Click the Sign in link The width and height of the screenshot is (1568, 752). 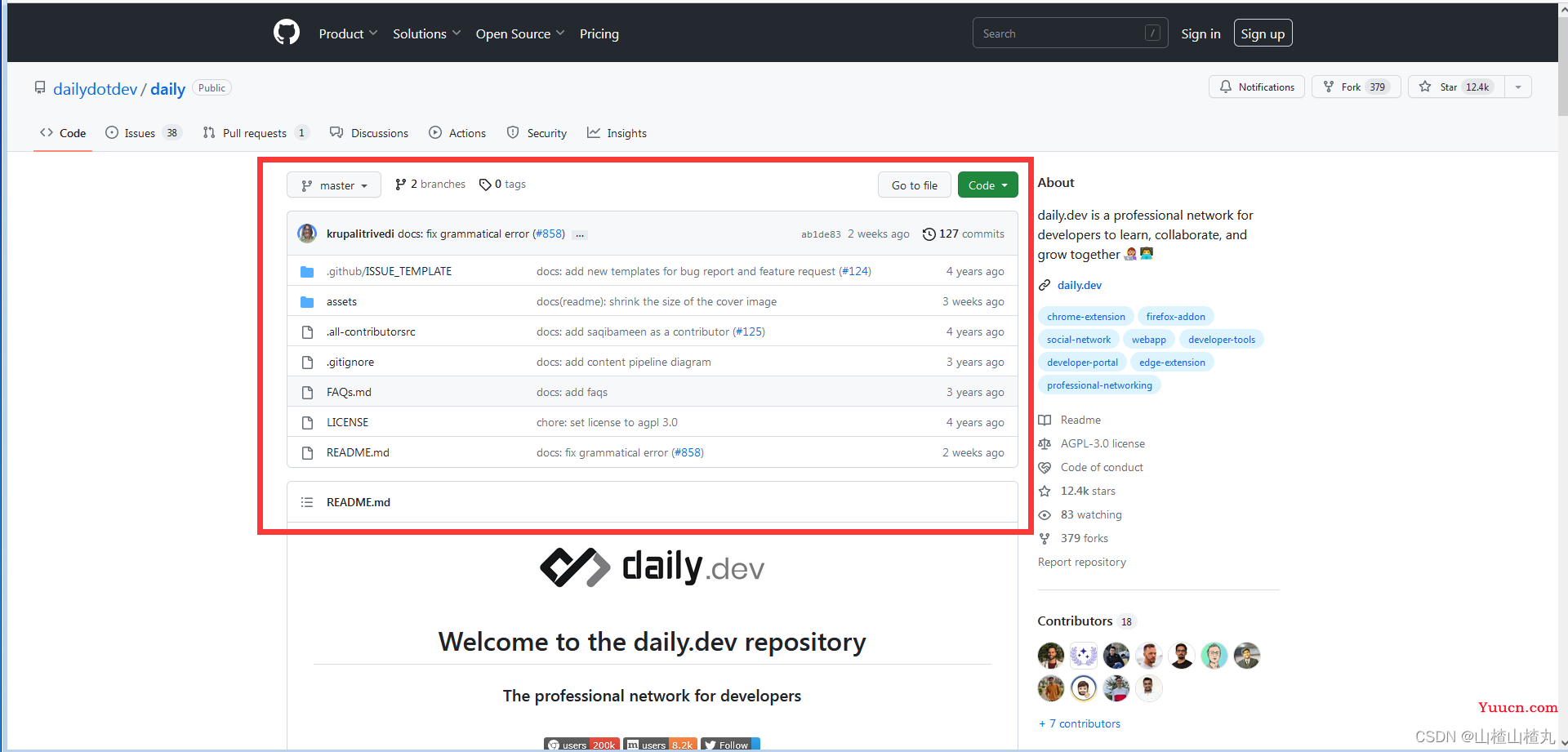coord(1200,33)
